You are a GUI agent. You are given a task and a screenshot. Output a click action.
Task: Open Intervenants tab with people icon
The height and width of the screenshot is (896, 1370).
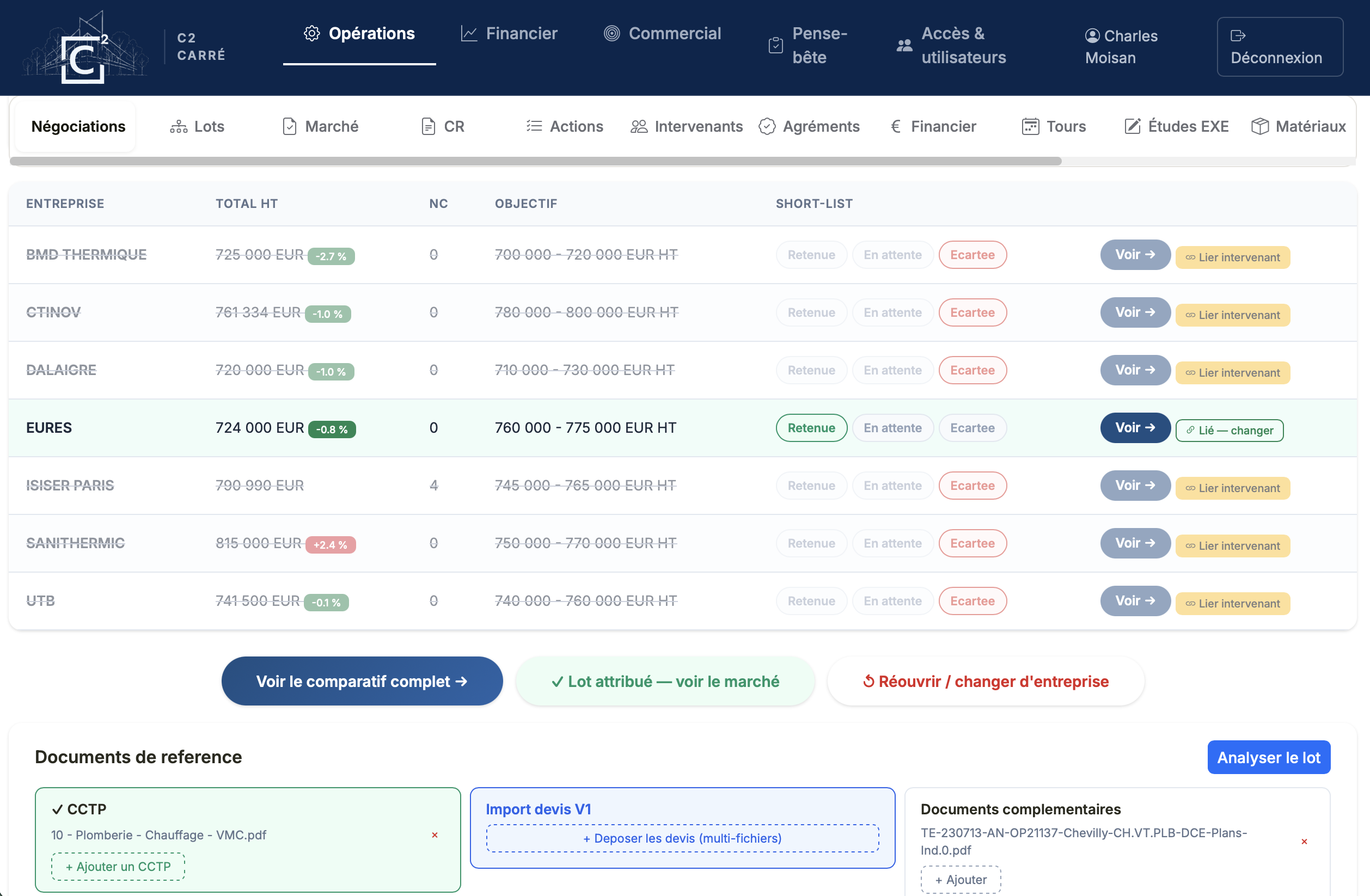(687, 126)
